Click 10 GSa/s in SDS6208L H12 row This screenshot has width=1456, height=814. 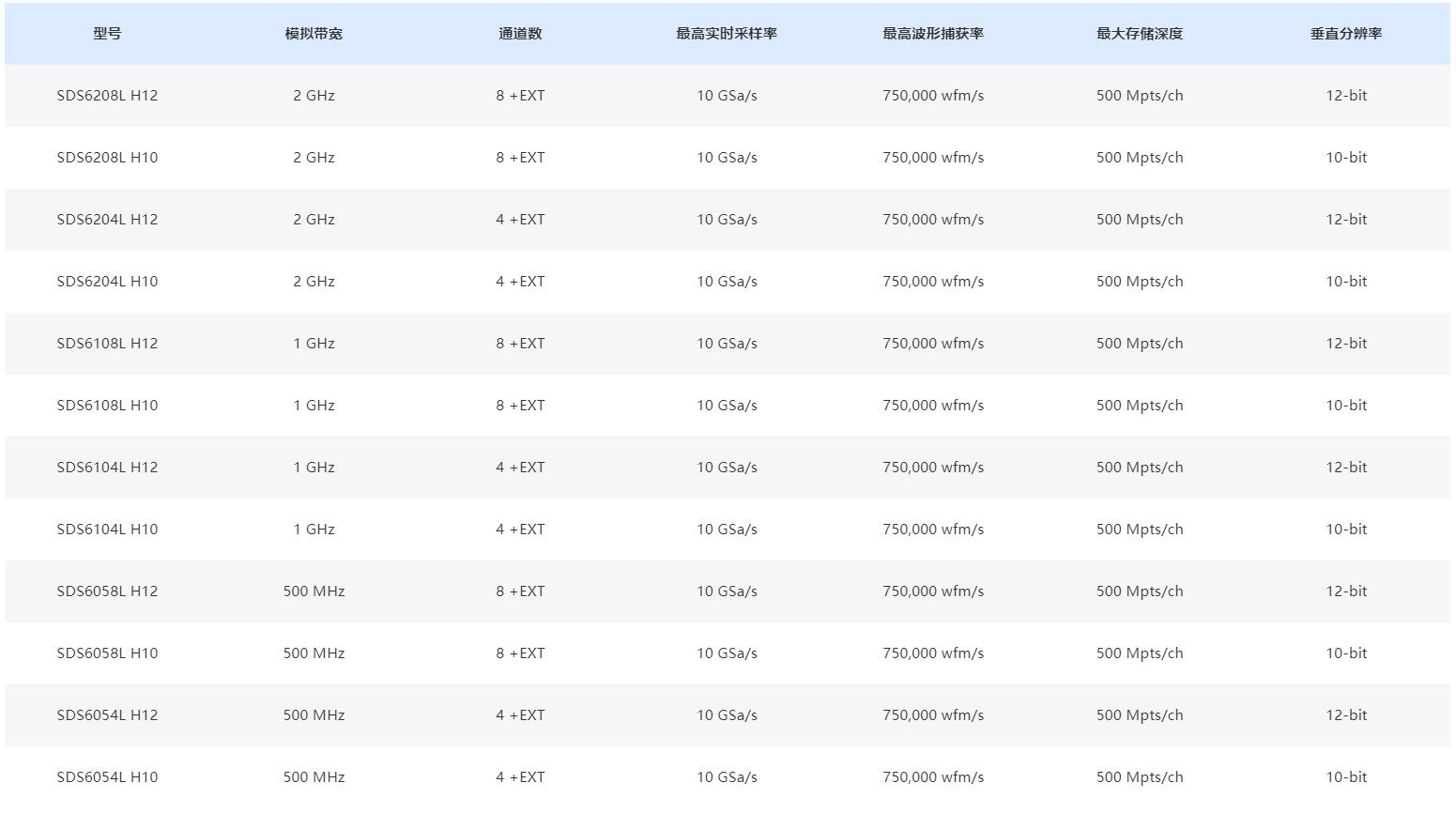(x=727, y=96)
